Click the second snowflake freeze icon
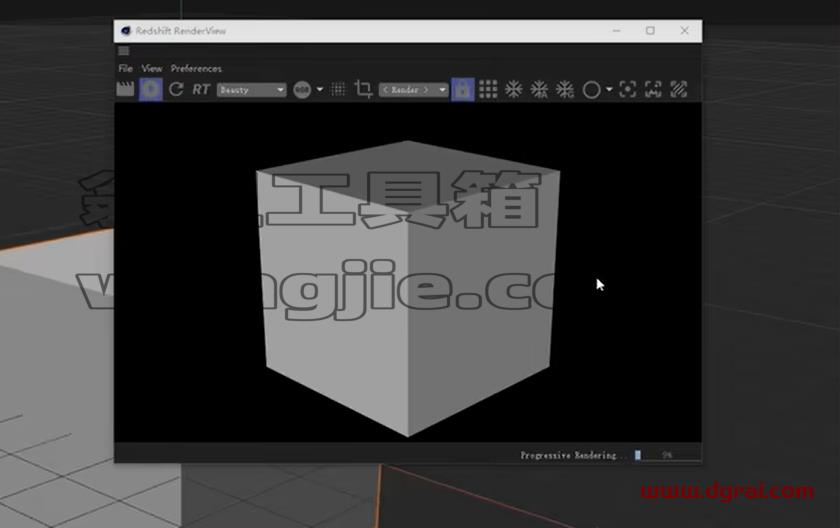 539,89
